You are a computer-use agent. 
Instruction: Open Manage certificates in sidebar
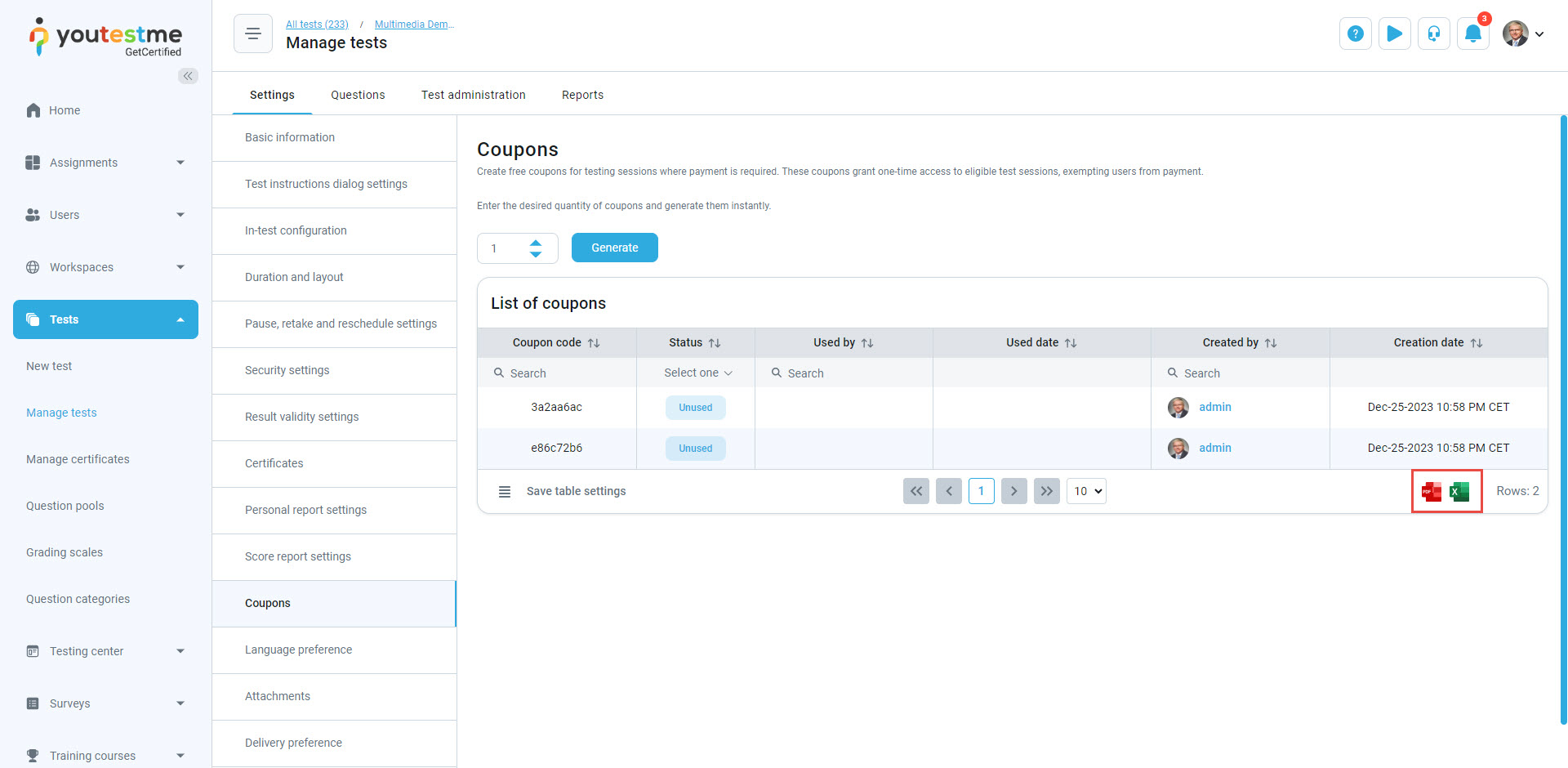pyautogui.click(x=78, y=459)
